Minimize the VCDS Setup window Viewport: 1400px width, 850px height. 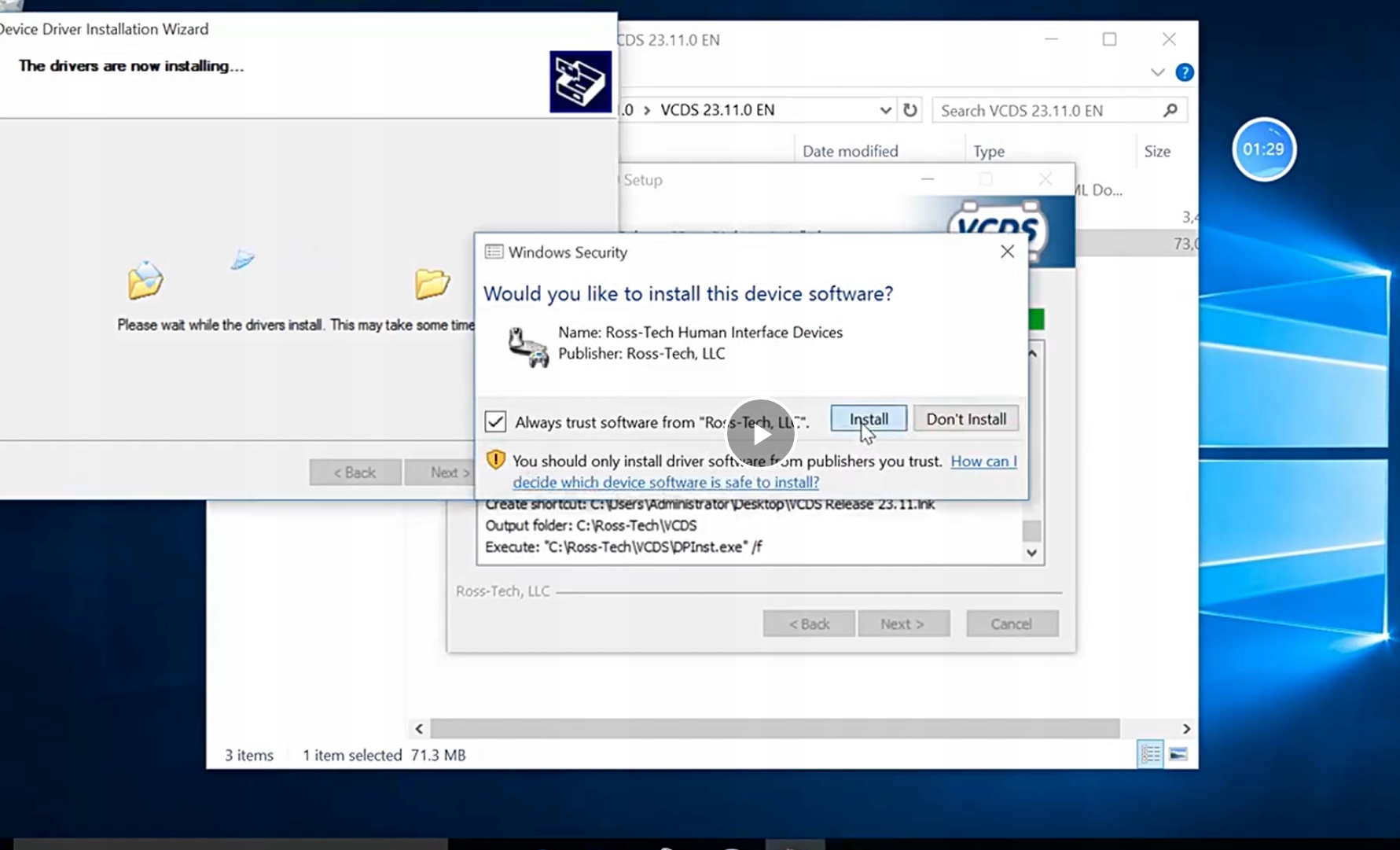click(x=928, y=179)
